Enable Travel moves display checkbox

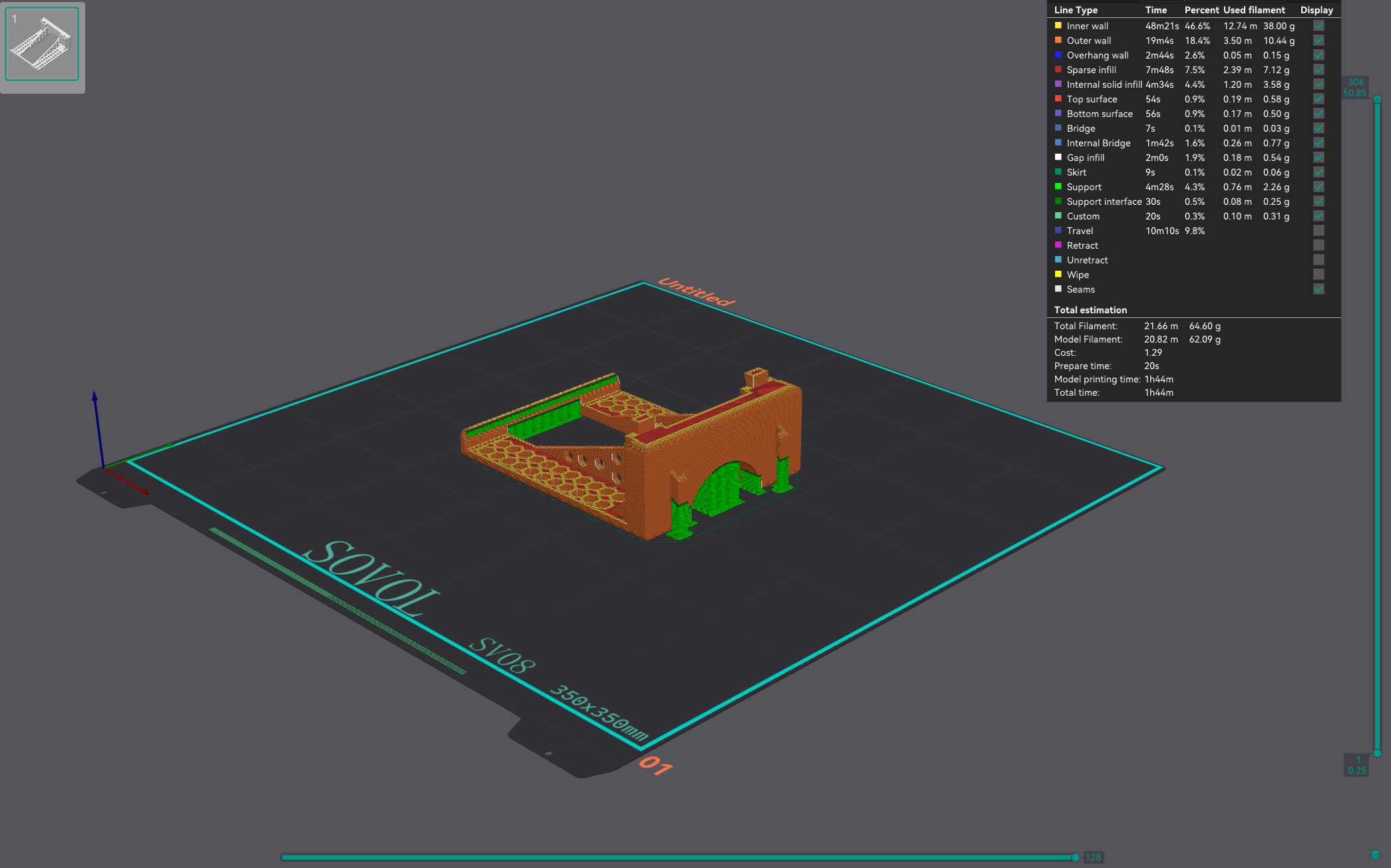click(1318, 231)
